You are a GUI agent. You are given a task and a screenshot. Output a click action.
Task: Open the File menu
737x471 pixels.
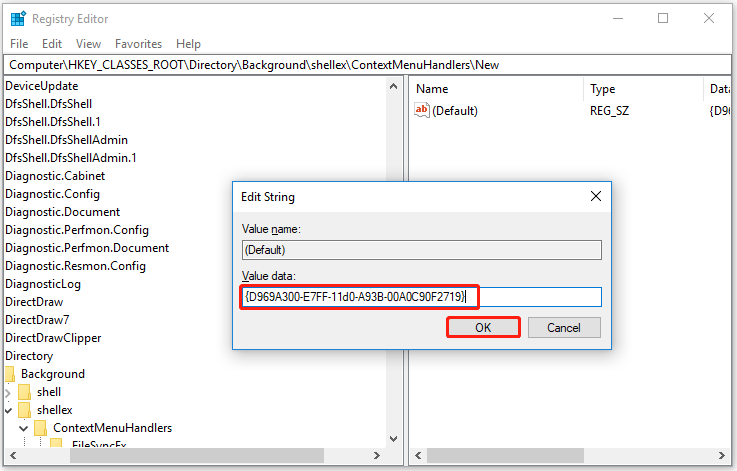pyautogui.click(x=19, y=44)
